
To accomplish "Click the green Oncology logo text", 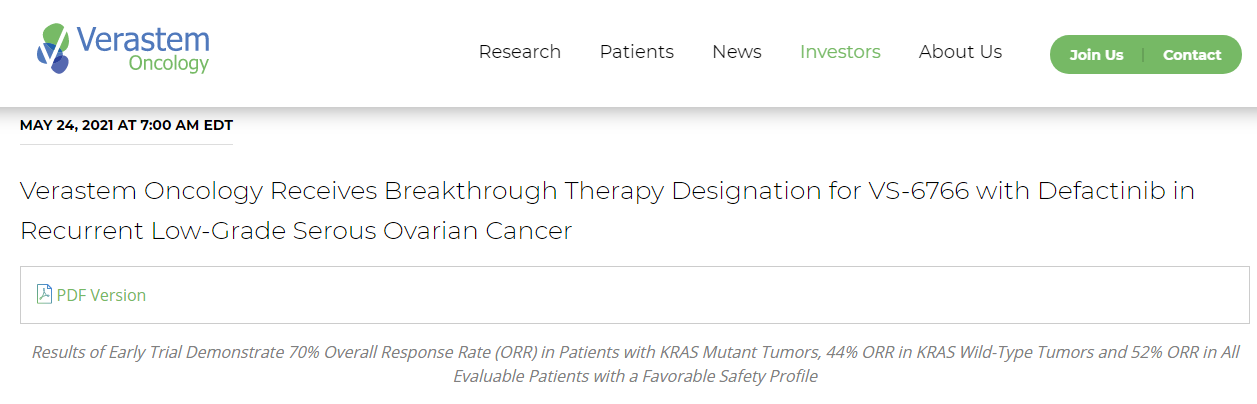I will [x=168, y=64].
